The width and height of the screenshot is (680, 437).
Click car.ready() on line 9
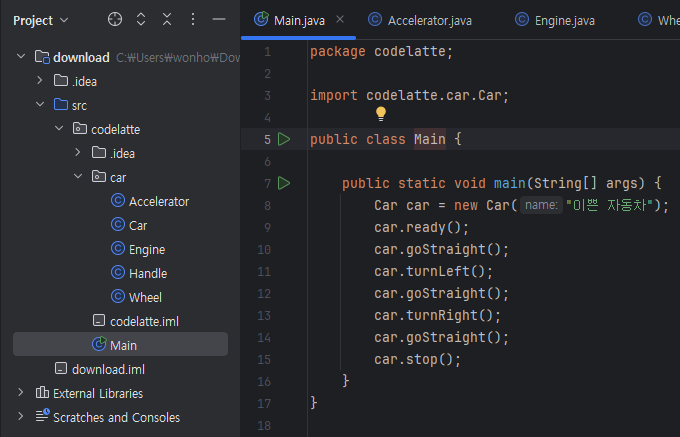click(422, 227)
